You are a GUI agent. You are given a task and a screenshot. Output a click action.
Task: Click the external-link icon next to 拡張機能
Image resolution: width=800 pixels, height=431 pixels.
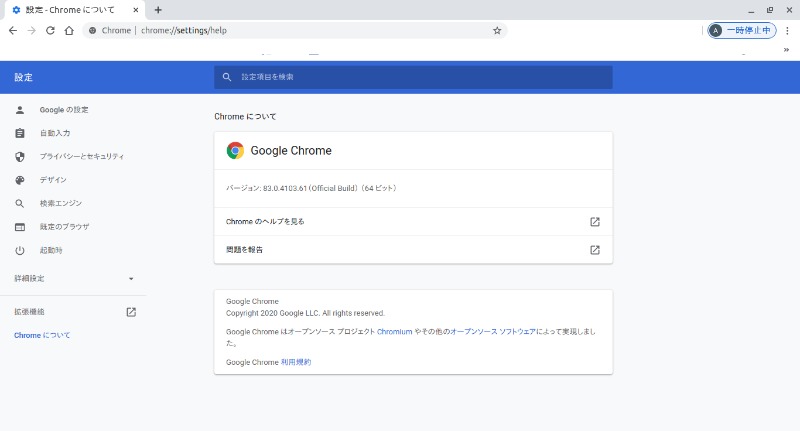click(x=131, y=312)
